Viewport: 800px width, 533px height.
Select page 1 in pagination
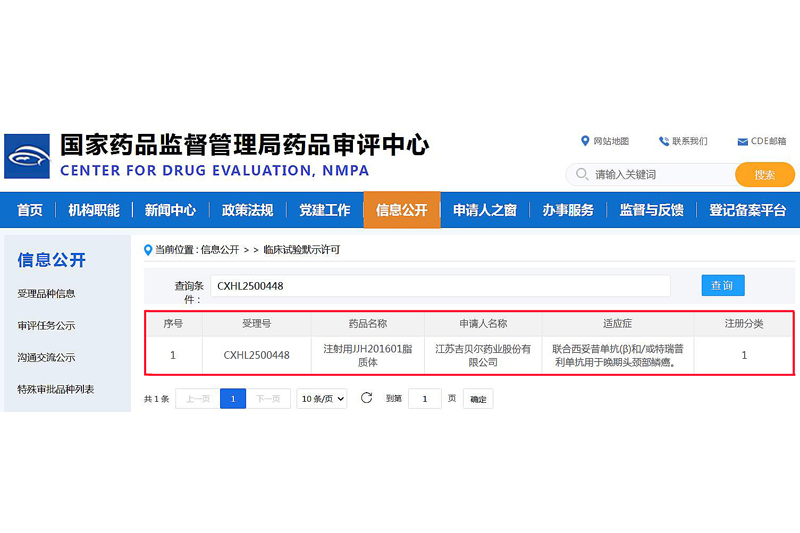[x=232, y=398]
